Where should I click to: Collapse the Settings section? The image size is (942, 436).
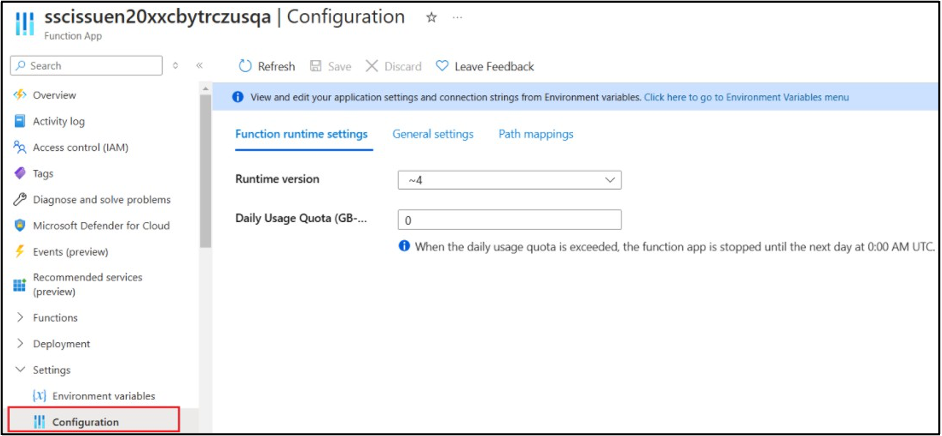click(x=20, y=370)
